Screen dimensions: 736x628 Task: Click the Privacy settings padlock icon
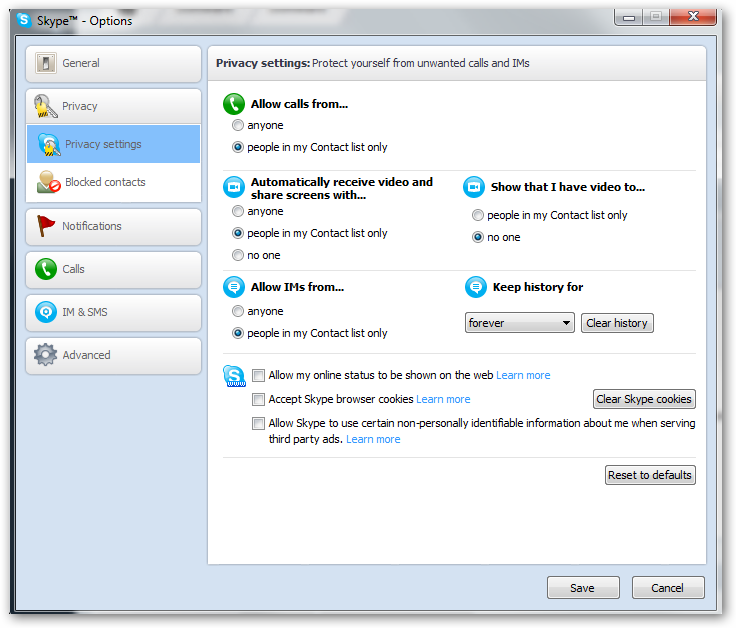click(49, 145)
